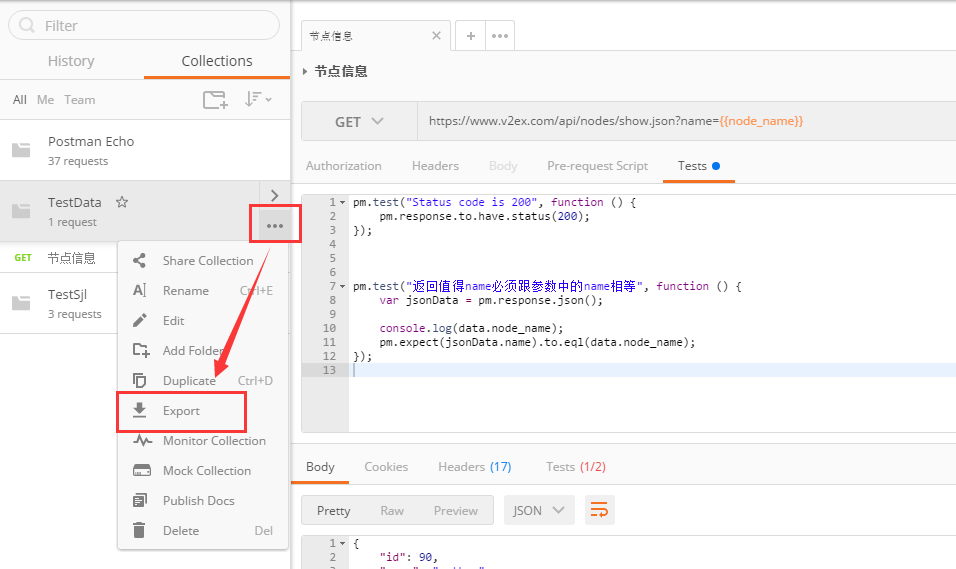Choose Monitor Collection menu entry
Image resolution: width=956 pixels, height=569 pixels.
(202, 440)
